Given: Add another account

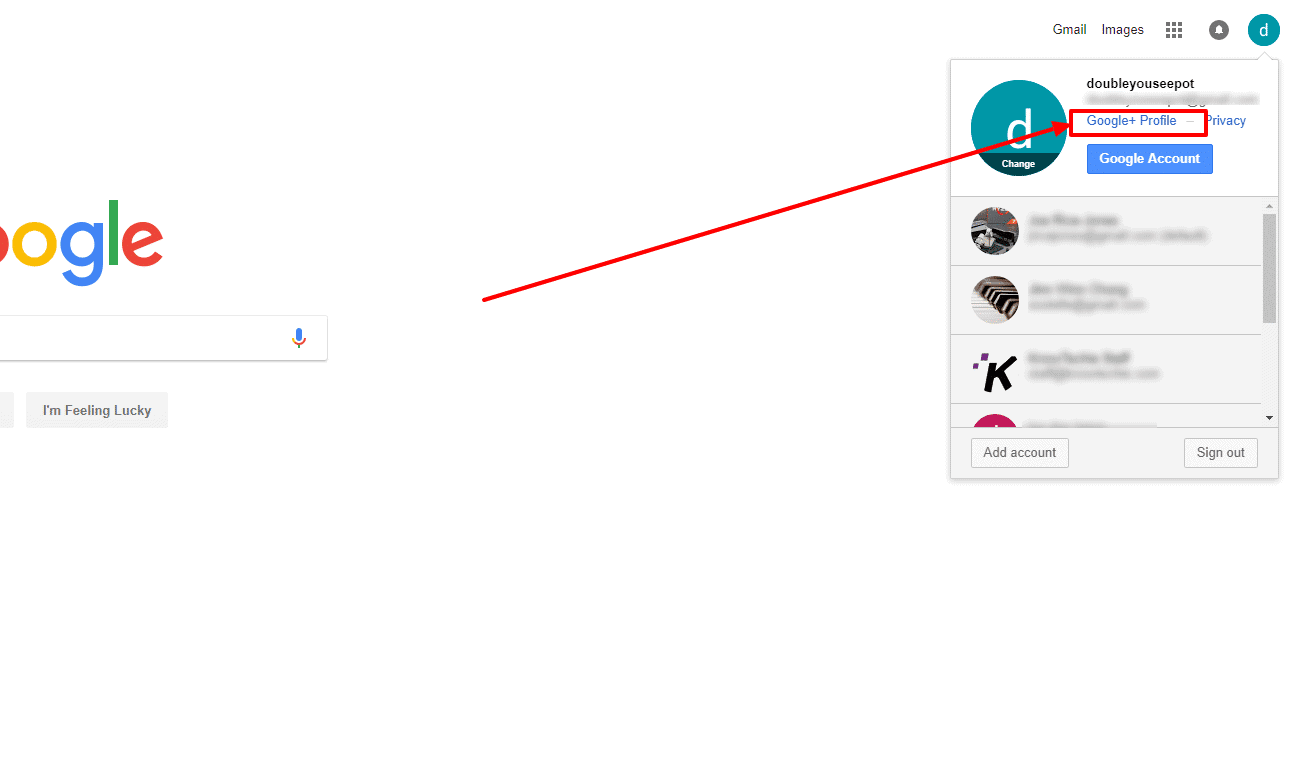Looking at the screenshot, I should point(1019,453).
